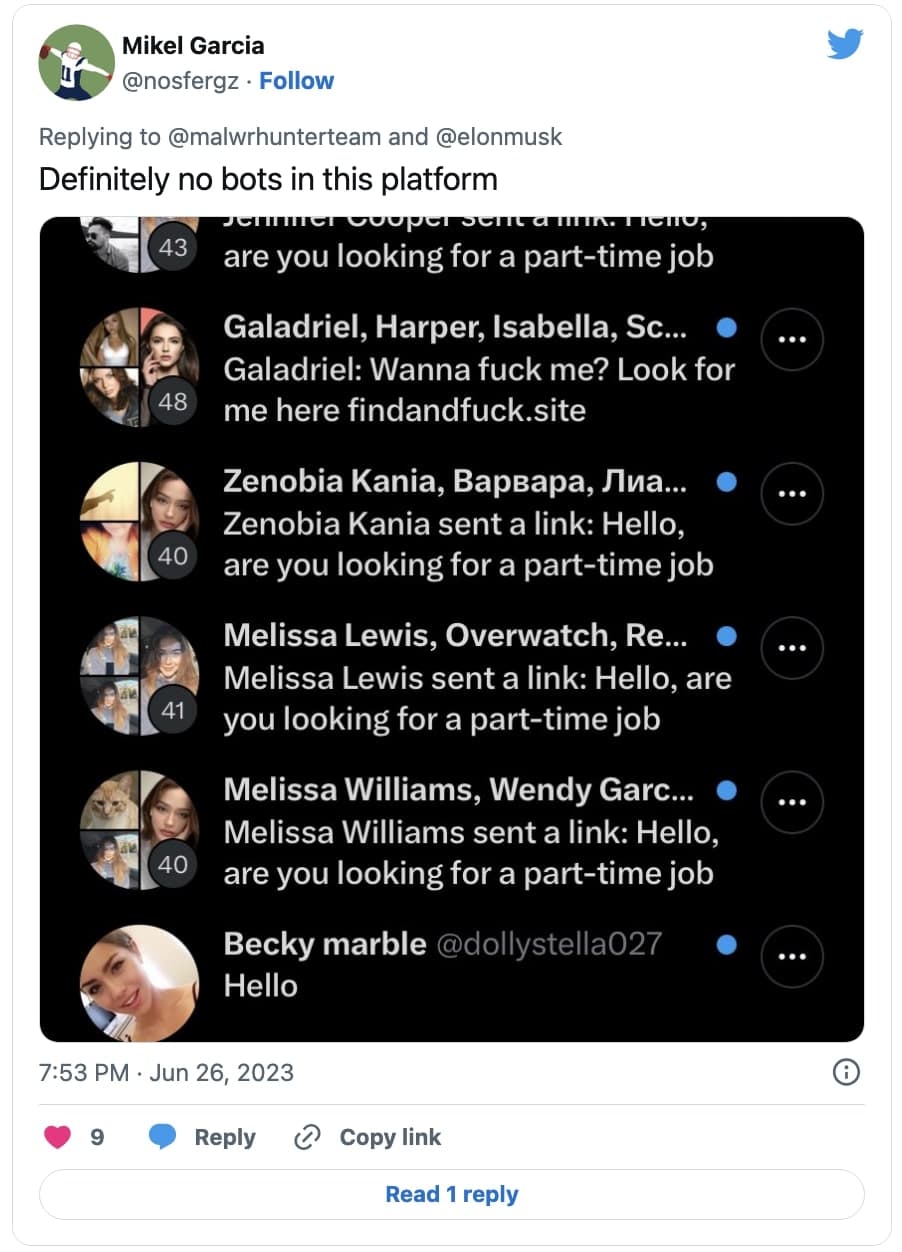Screen dimensions: 902x1252
Task: Open the more options menu beside Galadriel conversation
Action: coord(792,340)
